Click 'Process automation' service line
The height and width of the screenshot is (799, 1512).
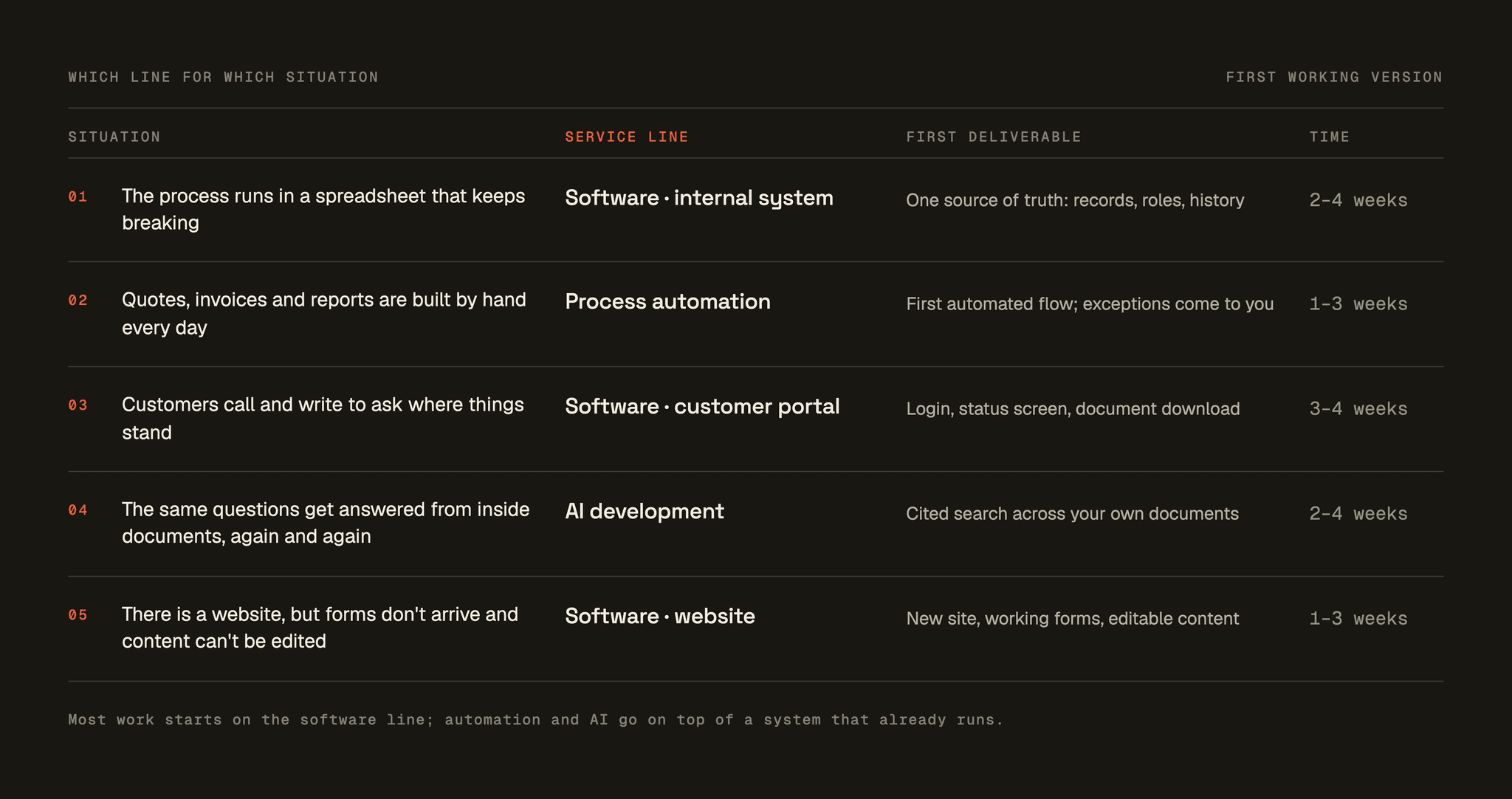tap(667, 301)
